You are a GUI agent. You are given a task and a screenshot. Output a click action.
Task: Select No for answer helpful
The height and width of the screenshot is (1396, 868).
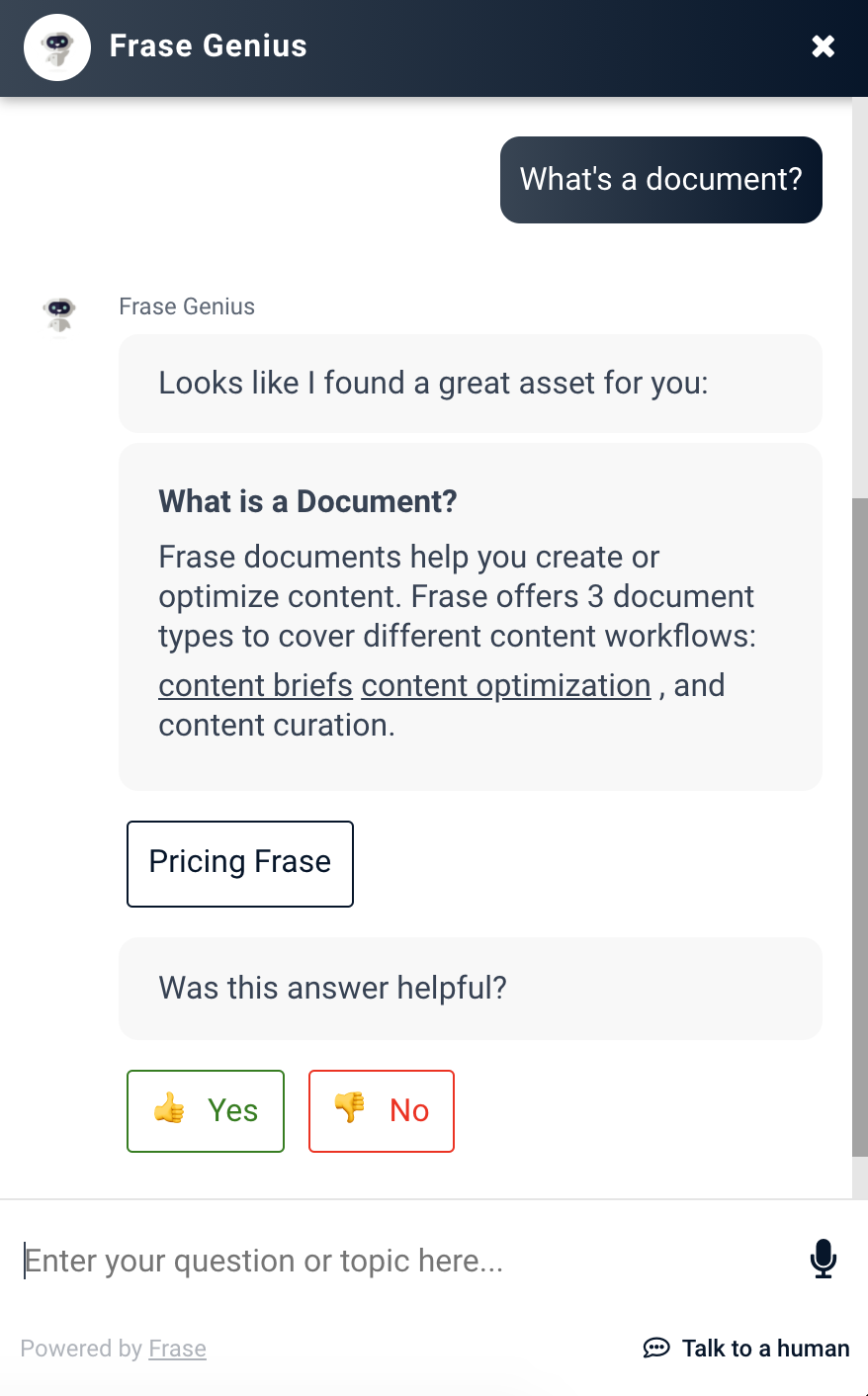382,1110
